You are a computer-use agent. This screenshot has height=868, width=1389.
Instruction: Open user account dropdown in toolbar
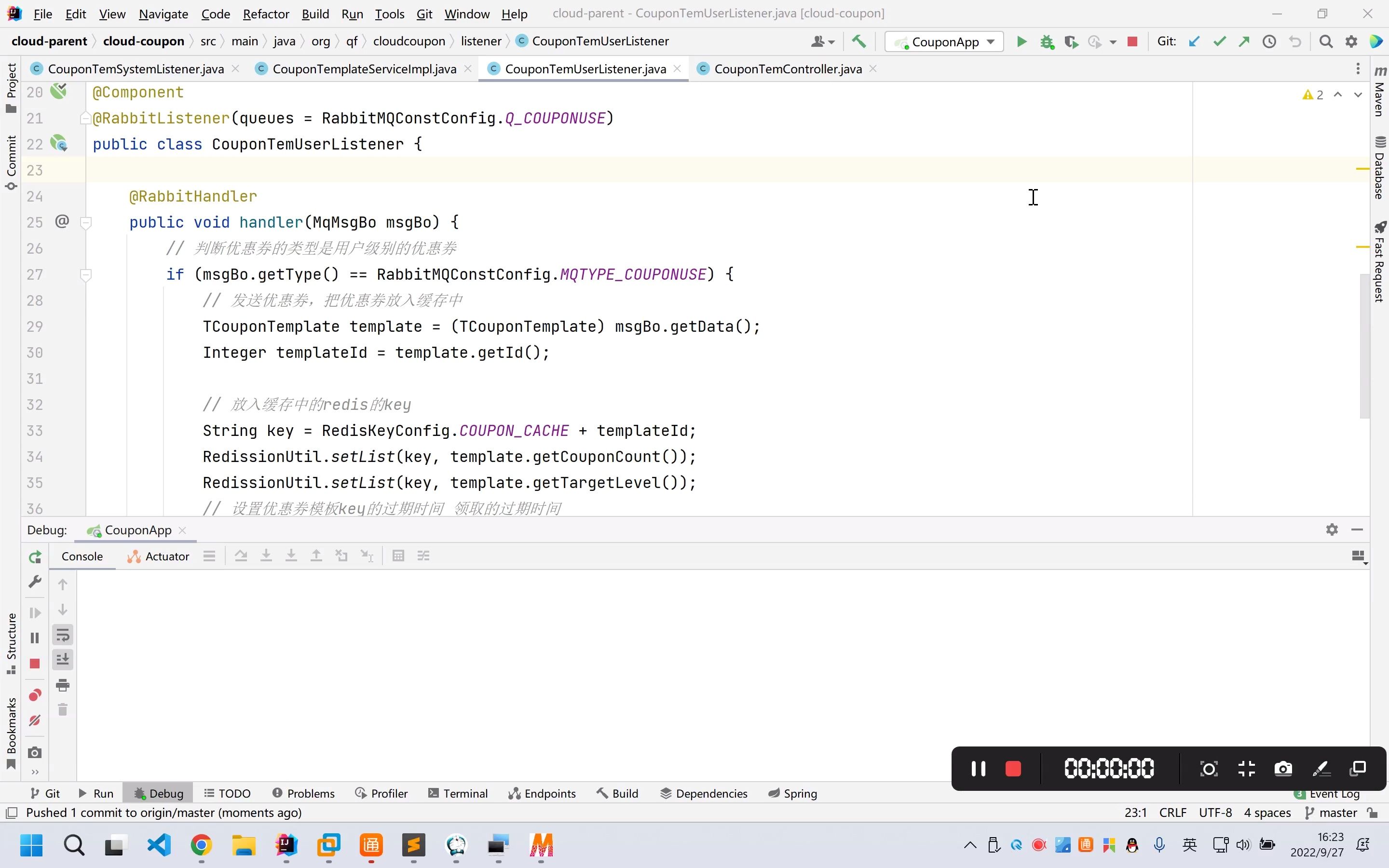coord(822,41)
